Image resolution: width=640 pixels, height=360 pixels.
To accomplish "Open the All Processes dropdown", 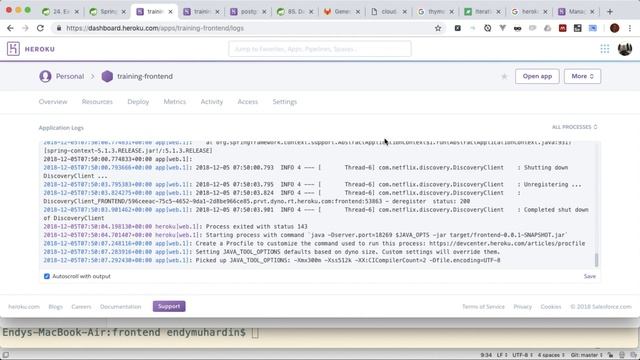I will pos(574,127).
